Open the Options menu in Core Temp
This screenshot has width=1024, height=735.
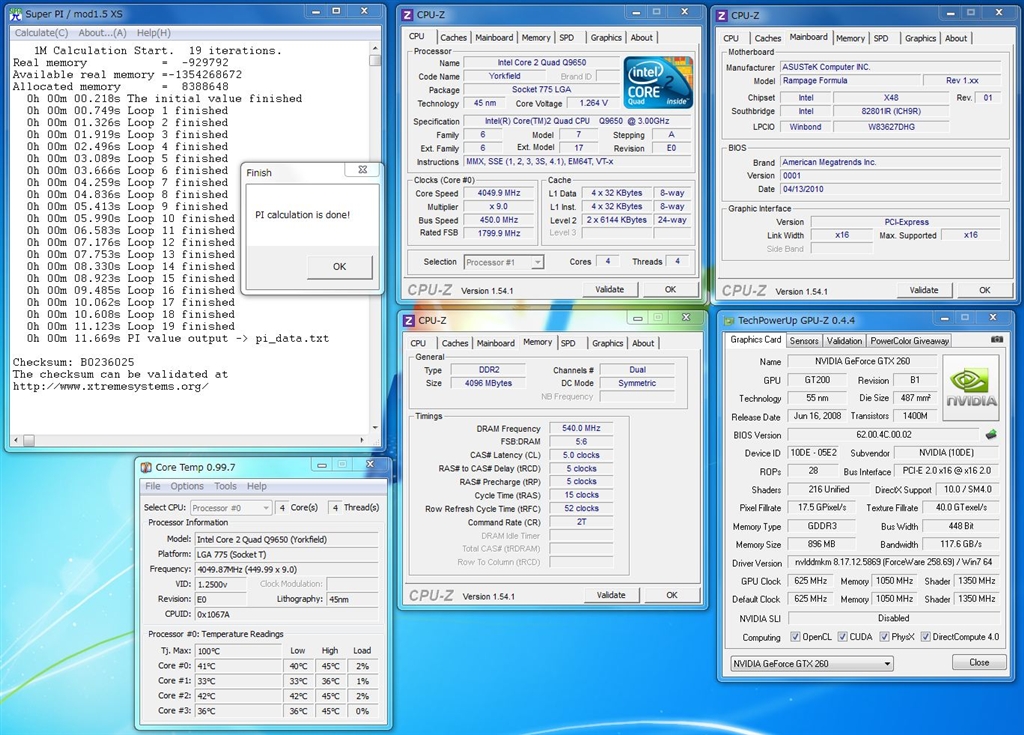tap(186, 486)
